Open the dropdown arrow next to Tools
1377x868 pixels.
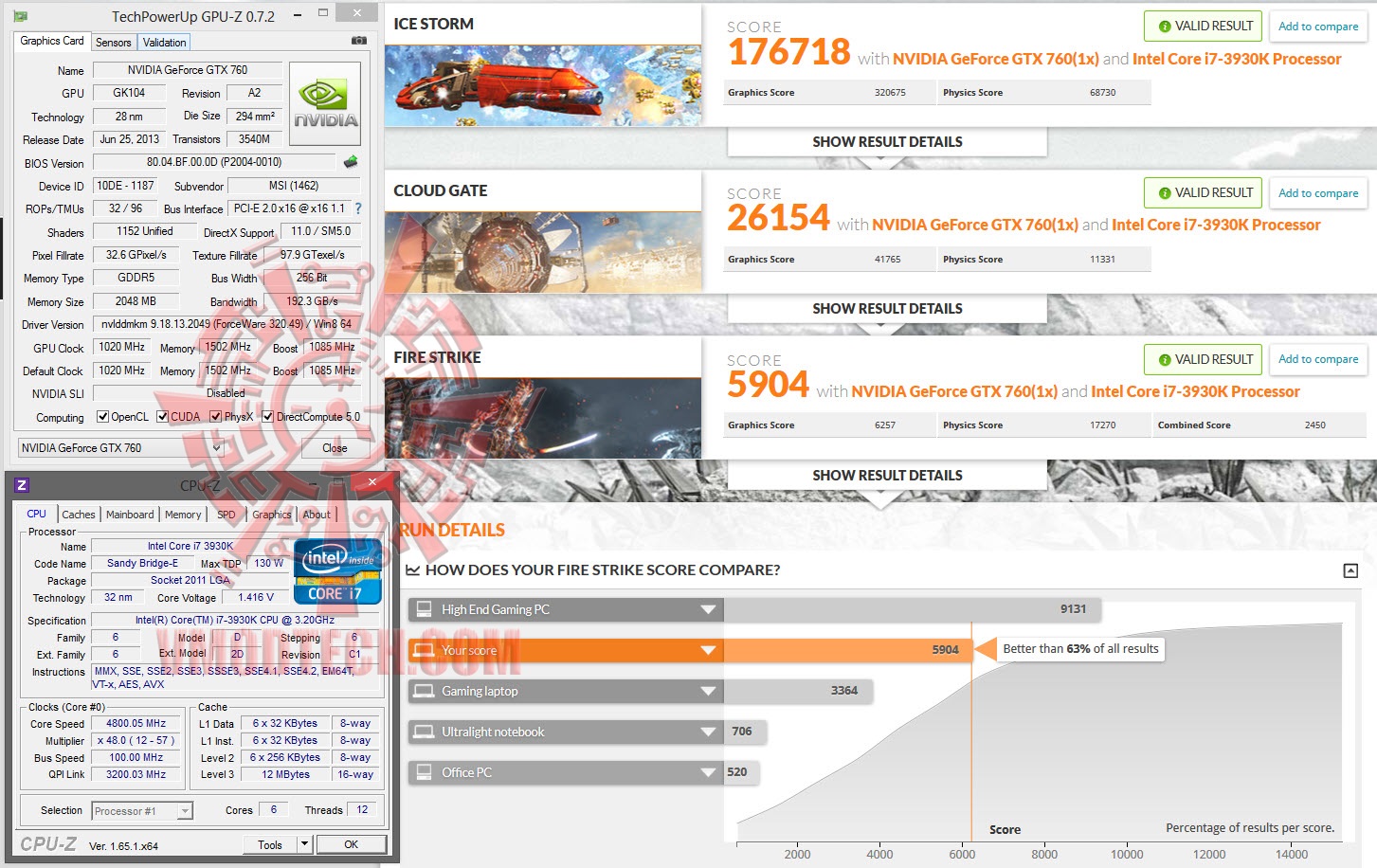pos(304,844)
